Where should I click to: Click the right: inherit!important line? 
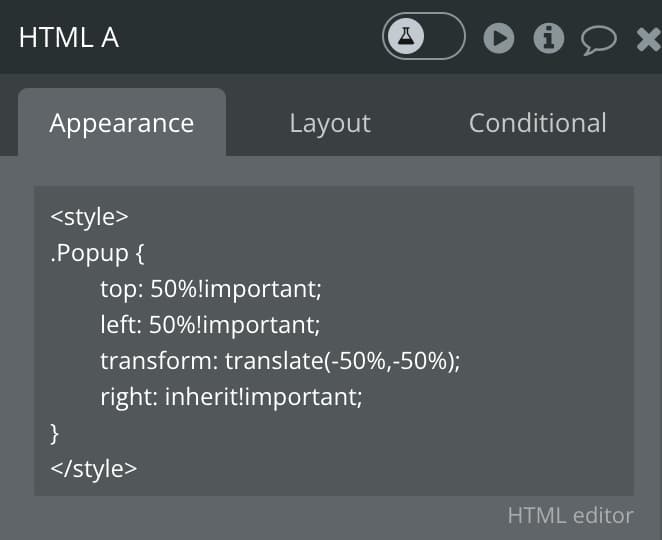click(x=231, y=398)
